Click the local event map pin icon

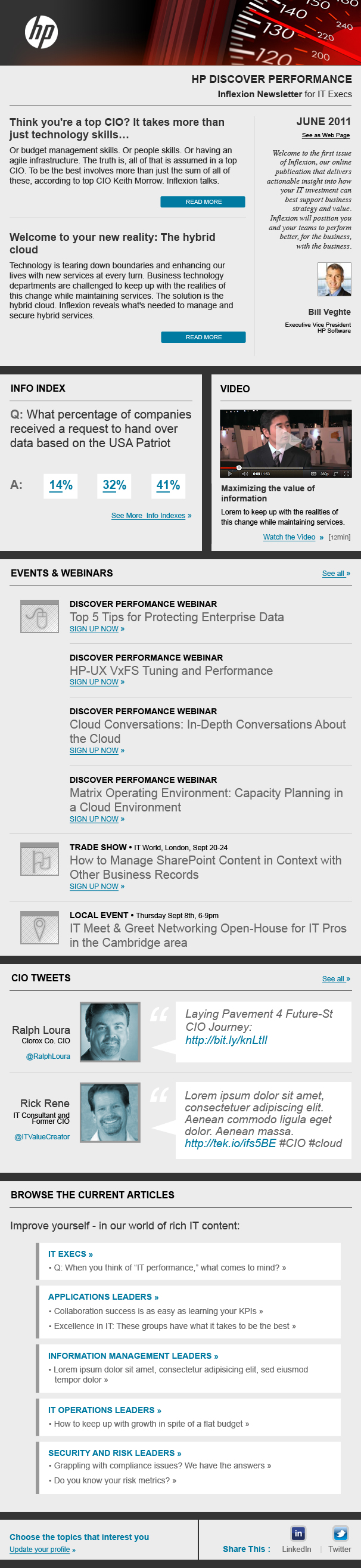click(39, 928)
